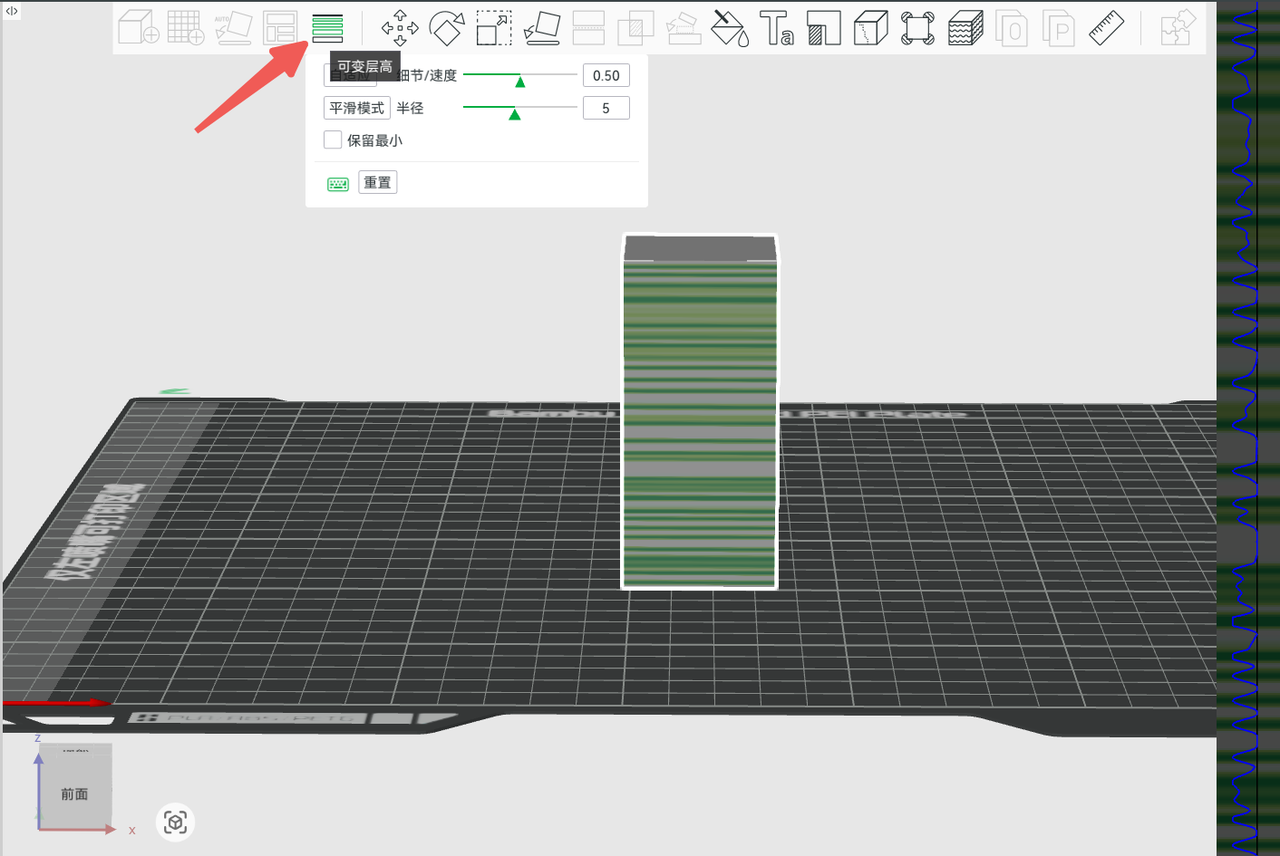Click the layer height profile bar at right
Image resolution: width=1280 pixels, height=856 pixels.
1248,428
